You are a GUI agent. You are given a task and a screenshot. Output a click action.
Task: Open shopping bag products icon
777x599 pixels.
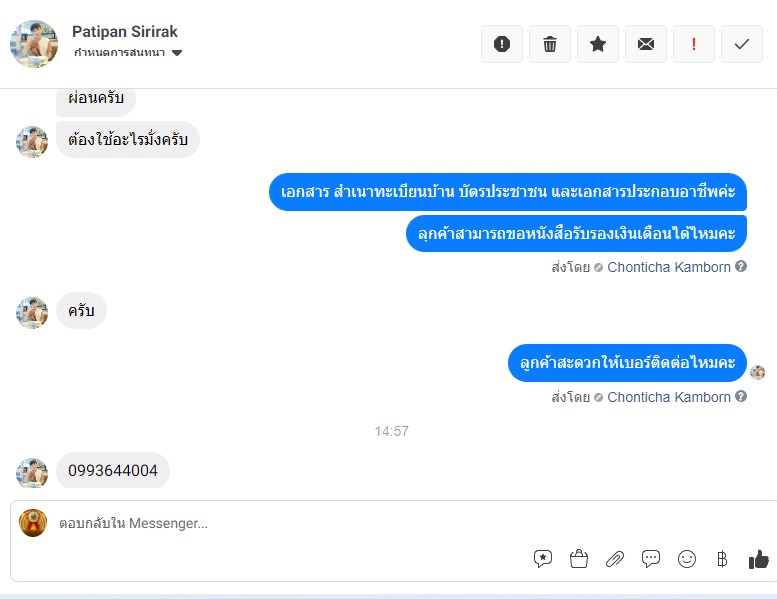click(x=579, y=559)
